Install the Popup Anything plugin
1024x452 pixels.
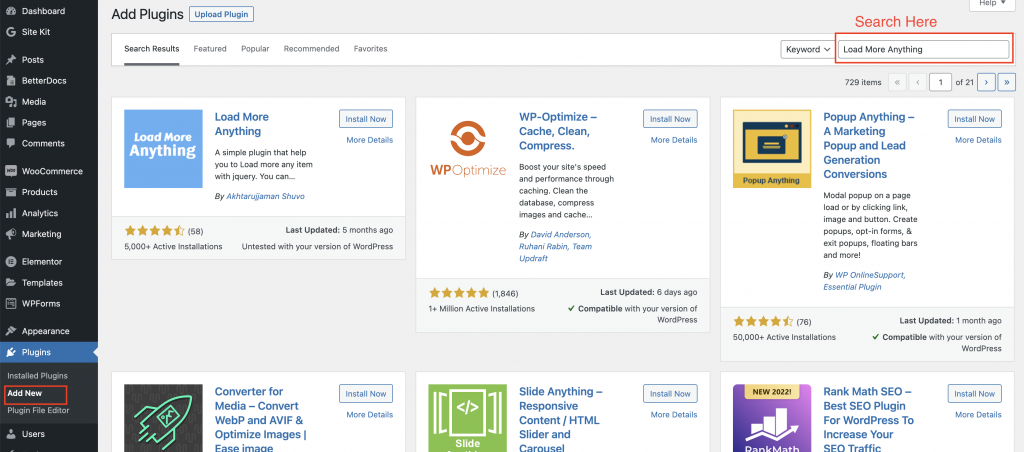point(974,119)
